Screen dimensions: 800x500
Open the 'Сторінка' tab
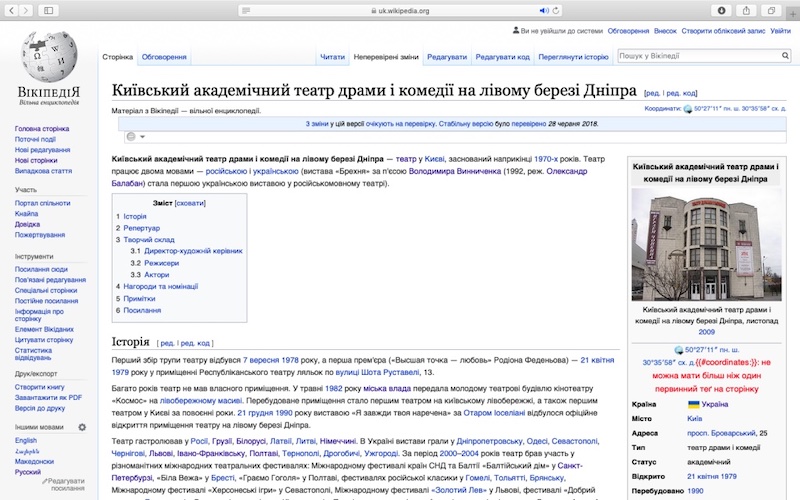coord(117,57)
